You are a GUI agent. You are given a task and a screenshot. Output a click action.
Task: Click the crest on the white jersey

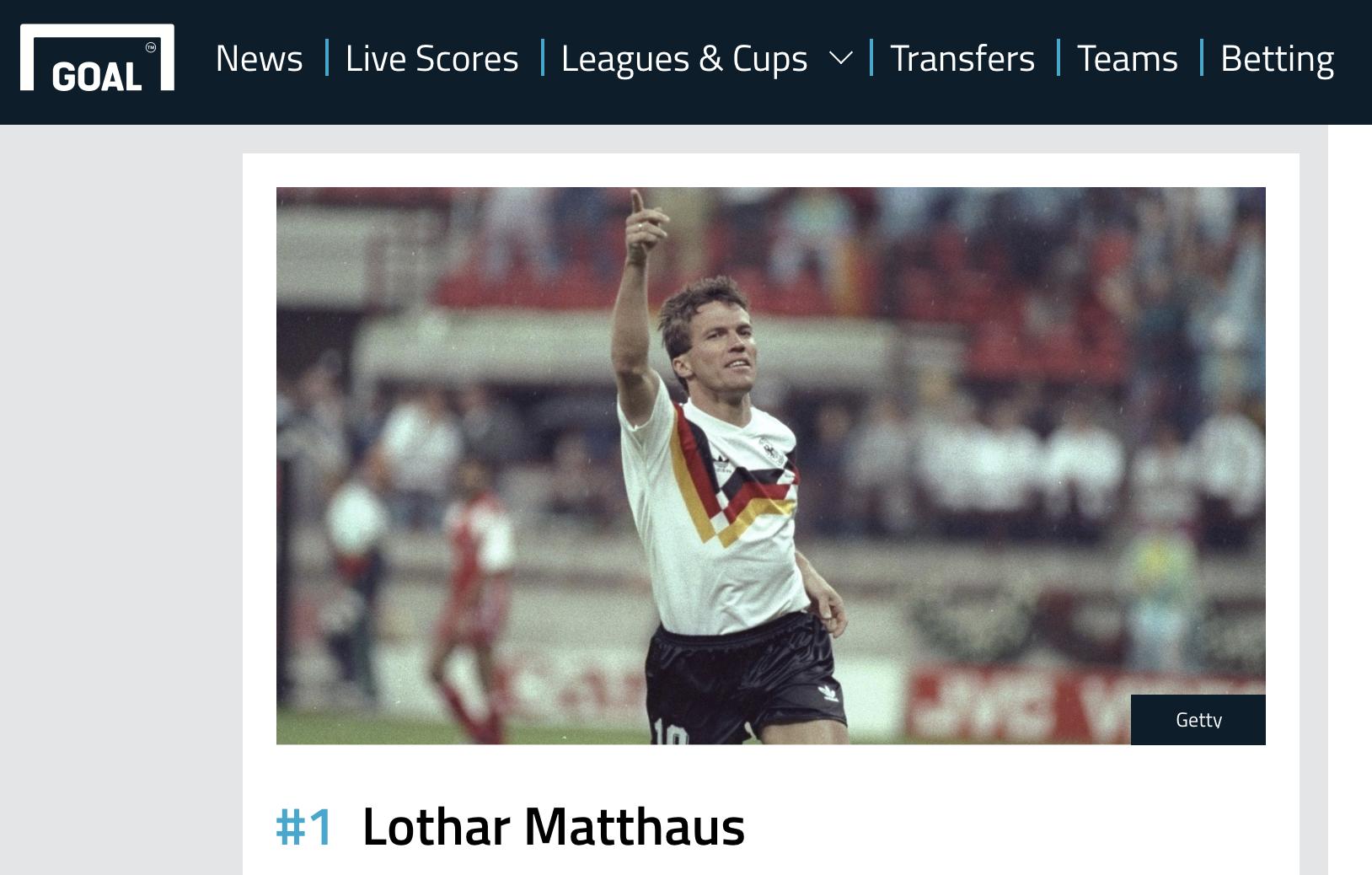pyautogui.click(x=769, y=447)
